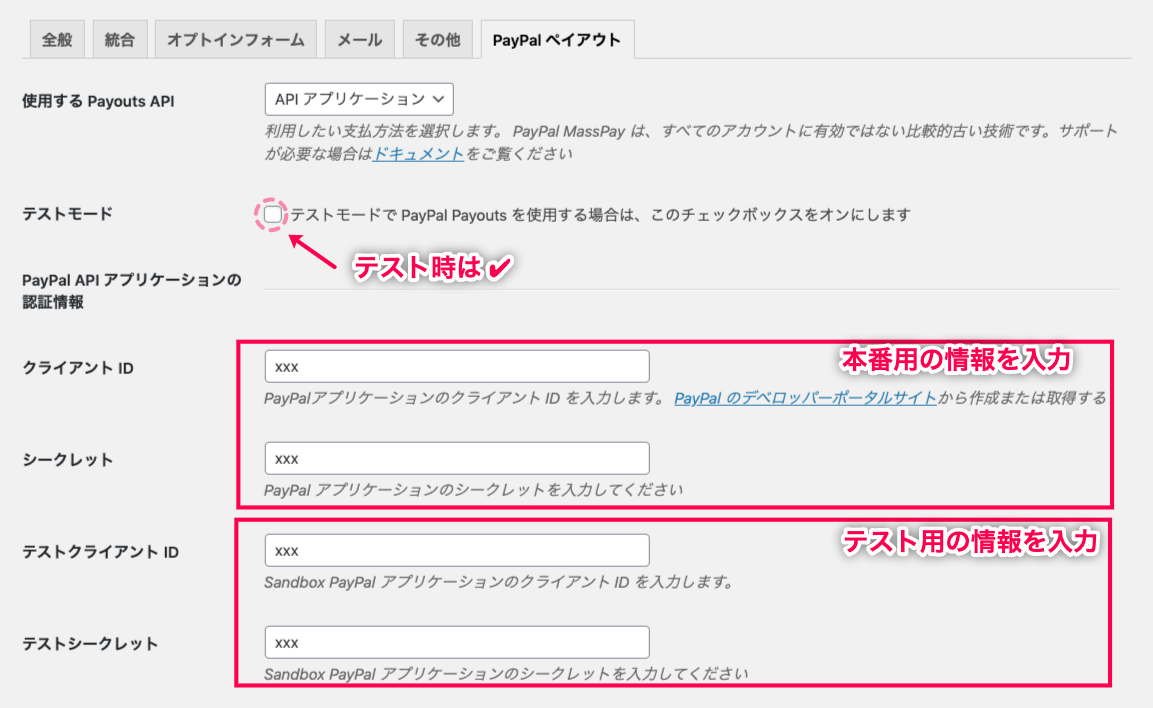Focus the クライアント ID input field
This screenshot has width=1153, height=708.
457,366
